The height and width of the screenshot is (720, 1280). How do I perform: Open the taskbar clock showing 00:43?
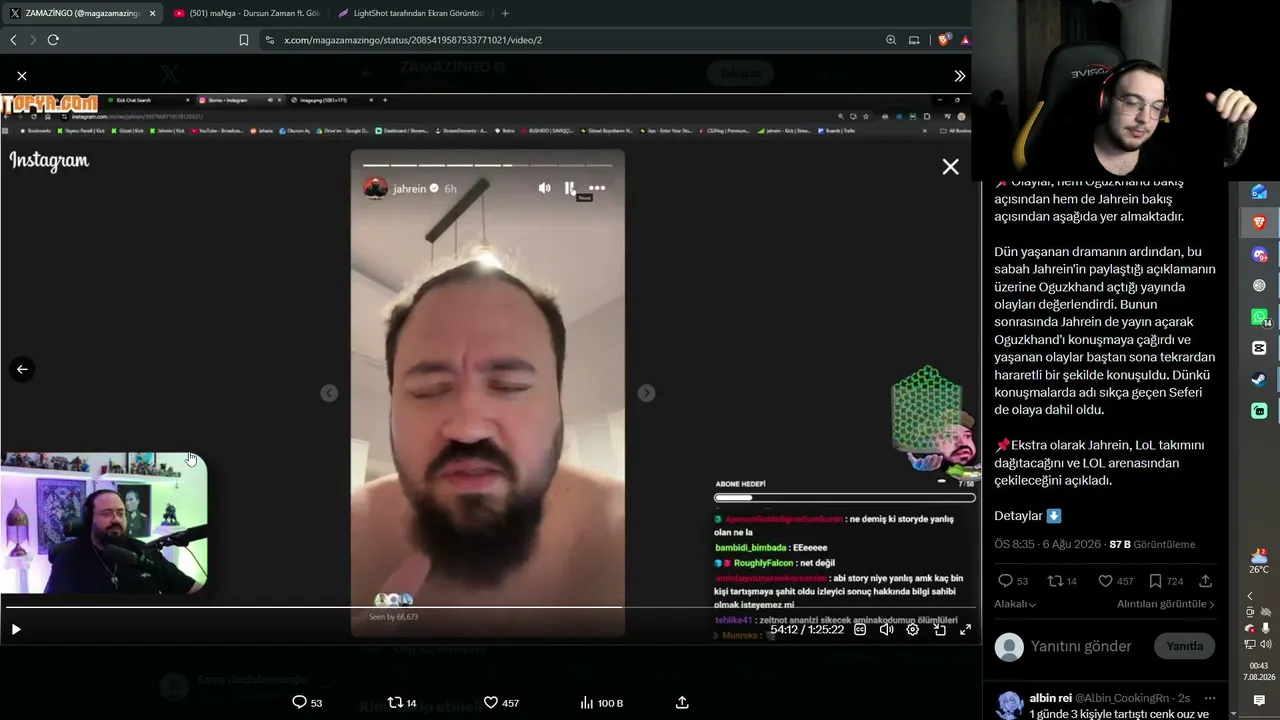[x=1259, y=671]
